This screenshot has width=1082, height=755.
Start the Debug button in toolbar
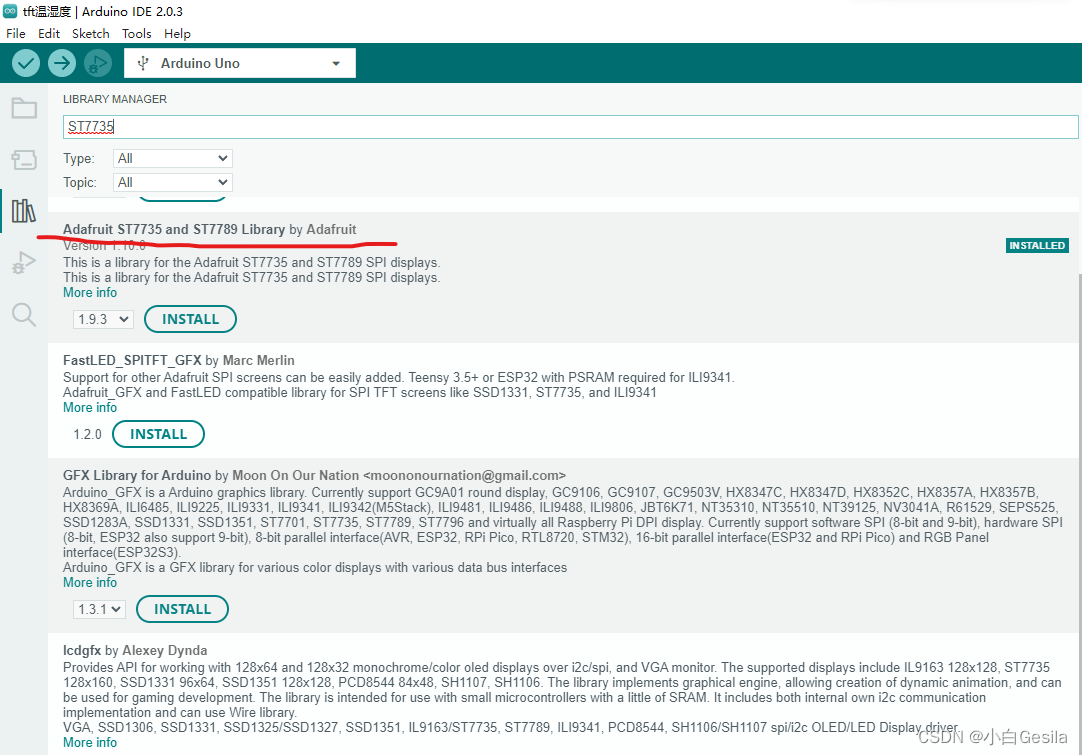(97, 63)
